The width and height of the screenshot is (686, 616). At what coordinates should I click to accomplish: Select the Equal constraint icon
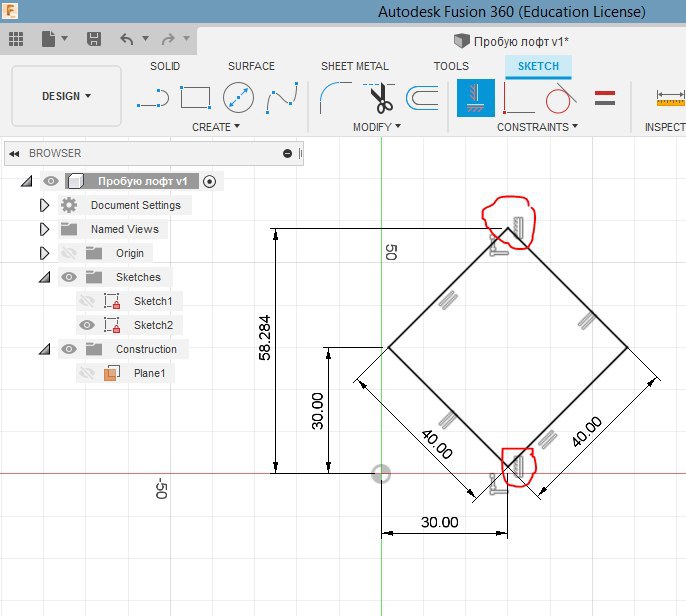[605, 98]
